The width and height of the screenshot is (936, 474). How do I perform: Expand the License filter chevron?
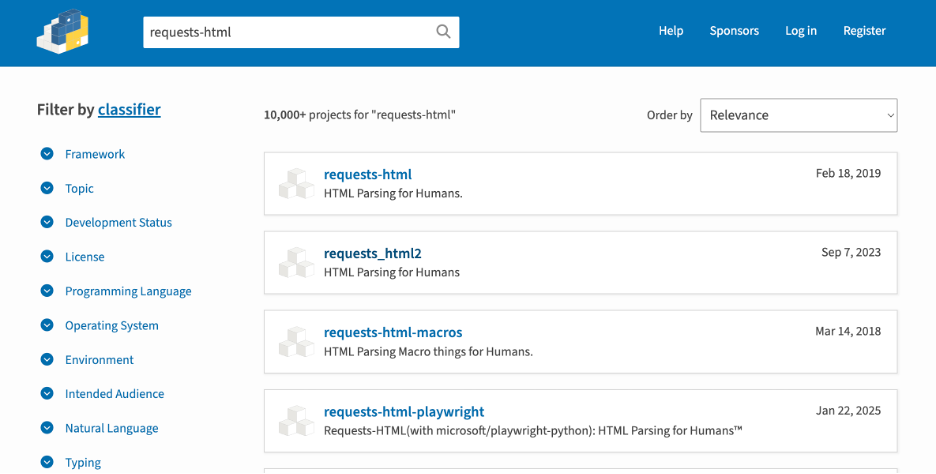(47, 257)
